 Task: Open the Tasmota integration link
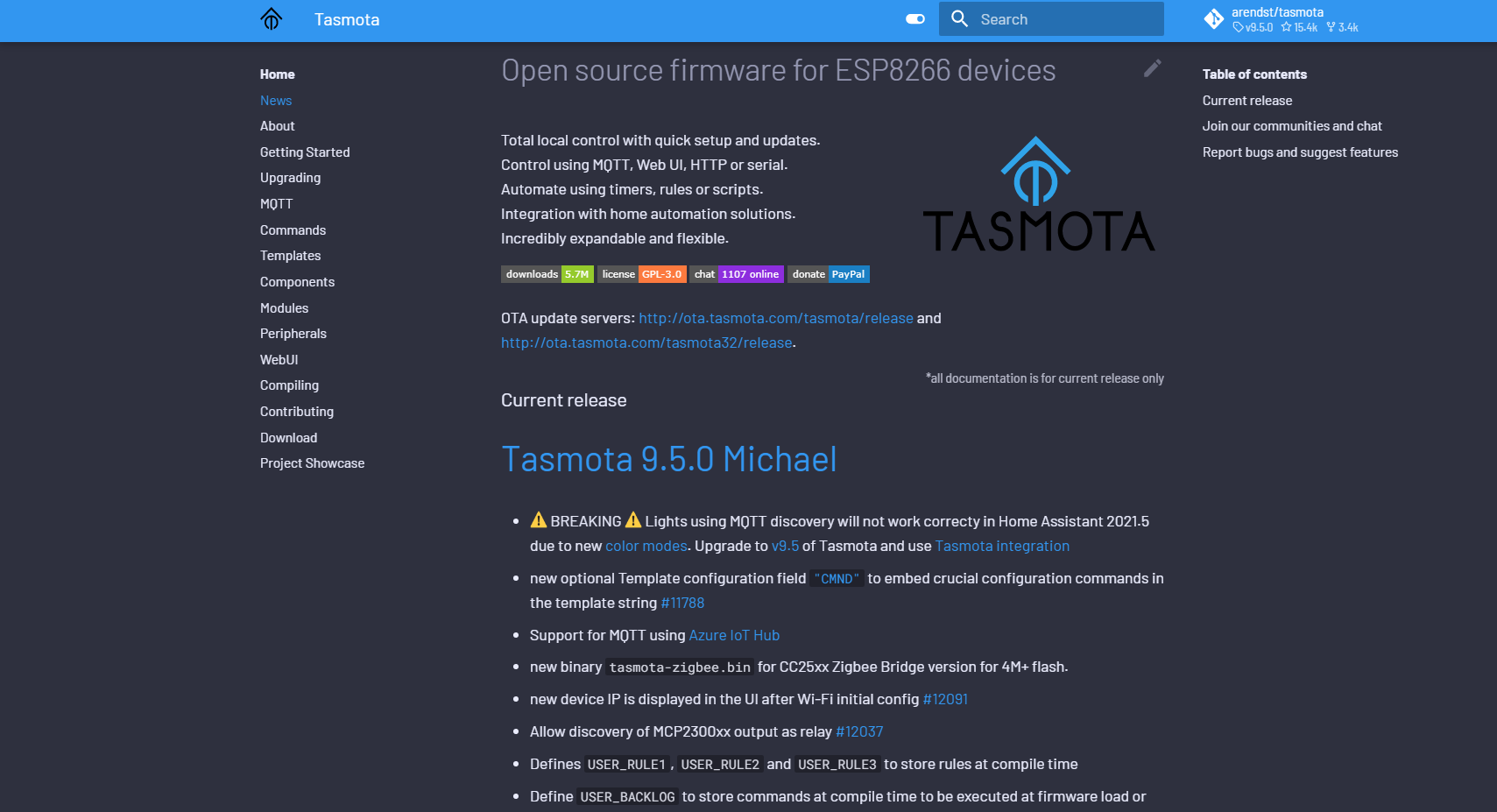pos(1002,546)
